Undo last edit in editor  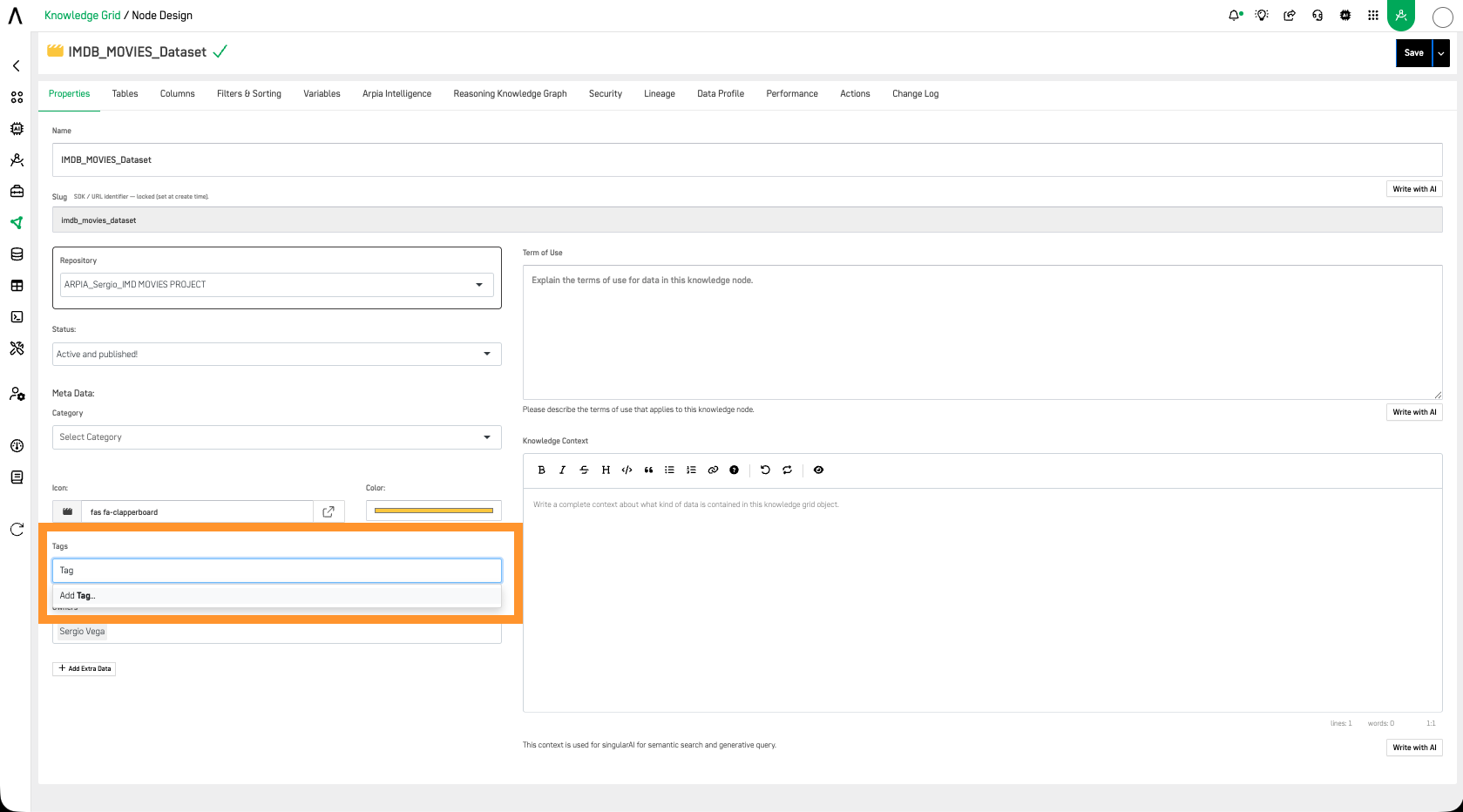[x=765, y=470]
